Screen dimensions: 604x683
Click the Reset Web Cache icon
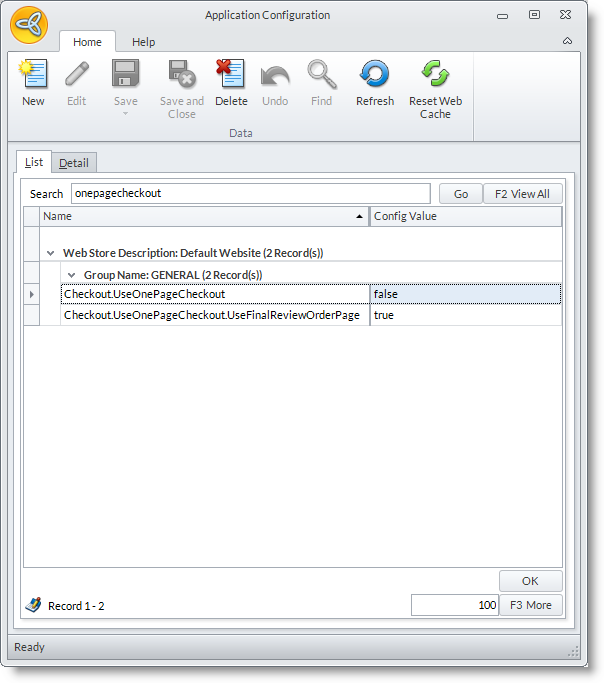coord(435,74)
